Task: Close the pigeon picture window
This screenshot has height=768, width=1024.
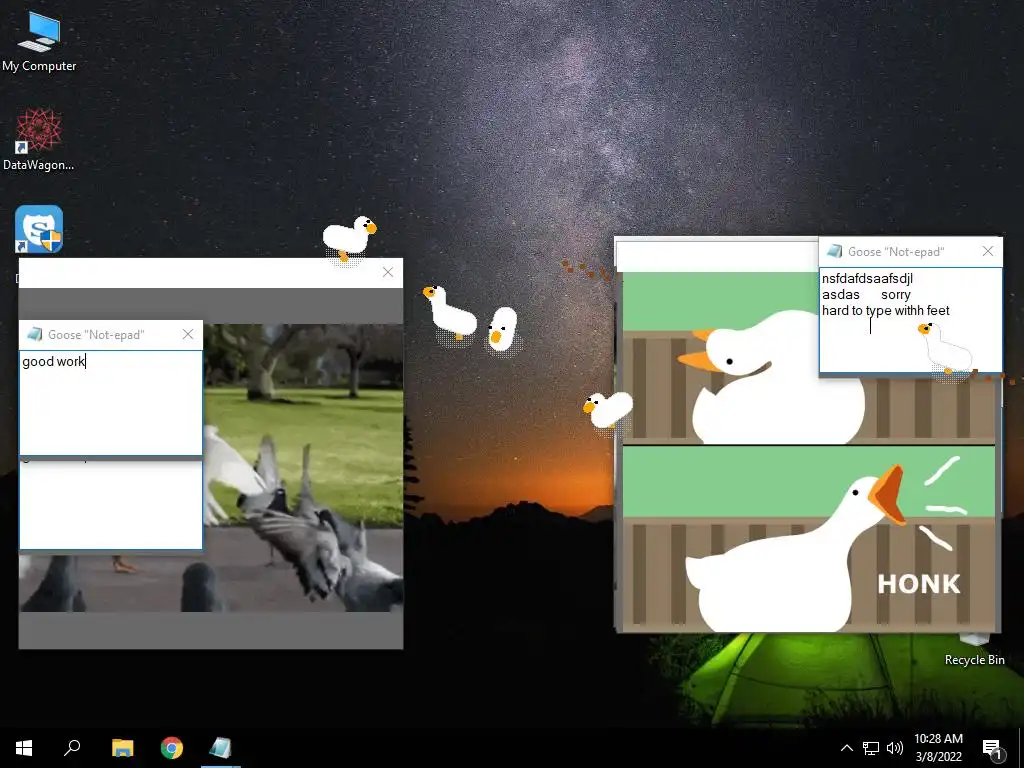Action: (x=388, y=272)
